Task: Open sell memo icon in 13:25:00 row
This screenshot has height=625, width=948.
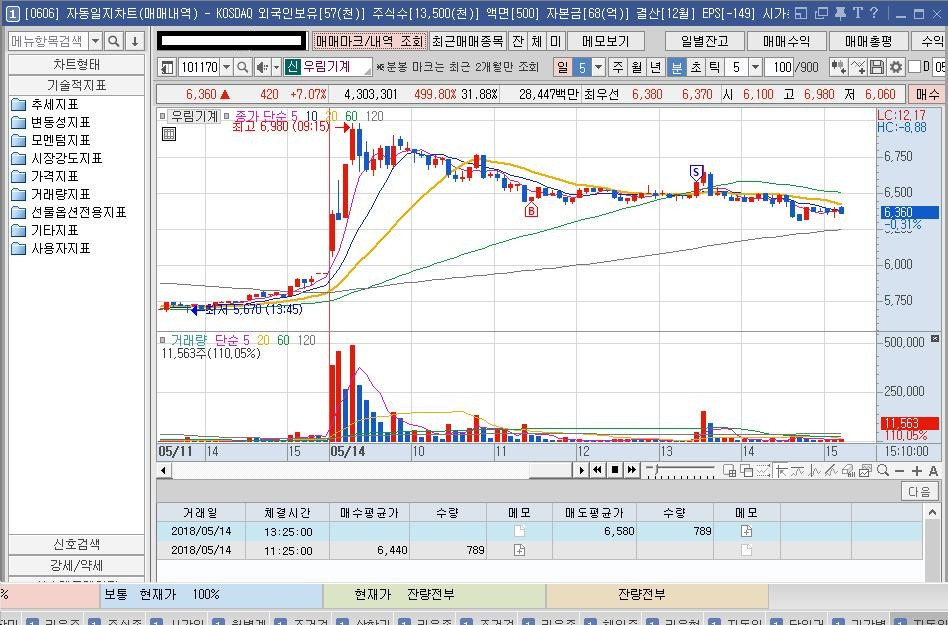Action: pos(747,531)
